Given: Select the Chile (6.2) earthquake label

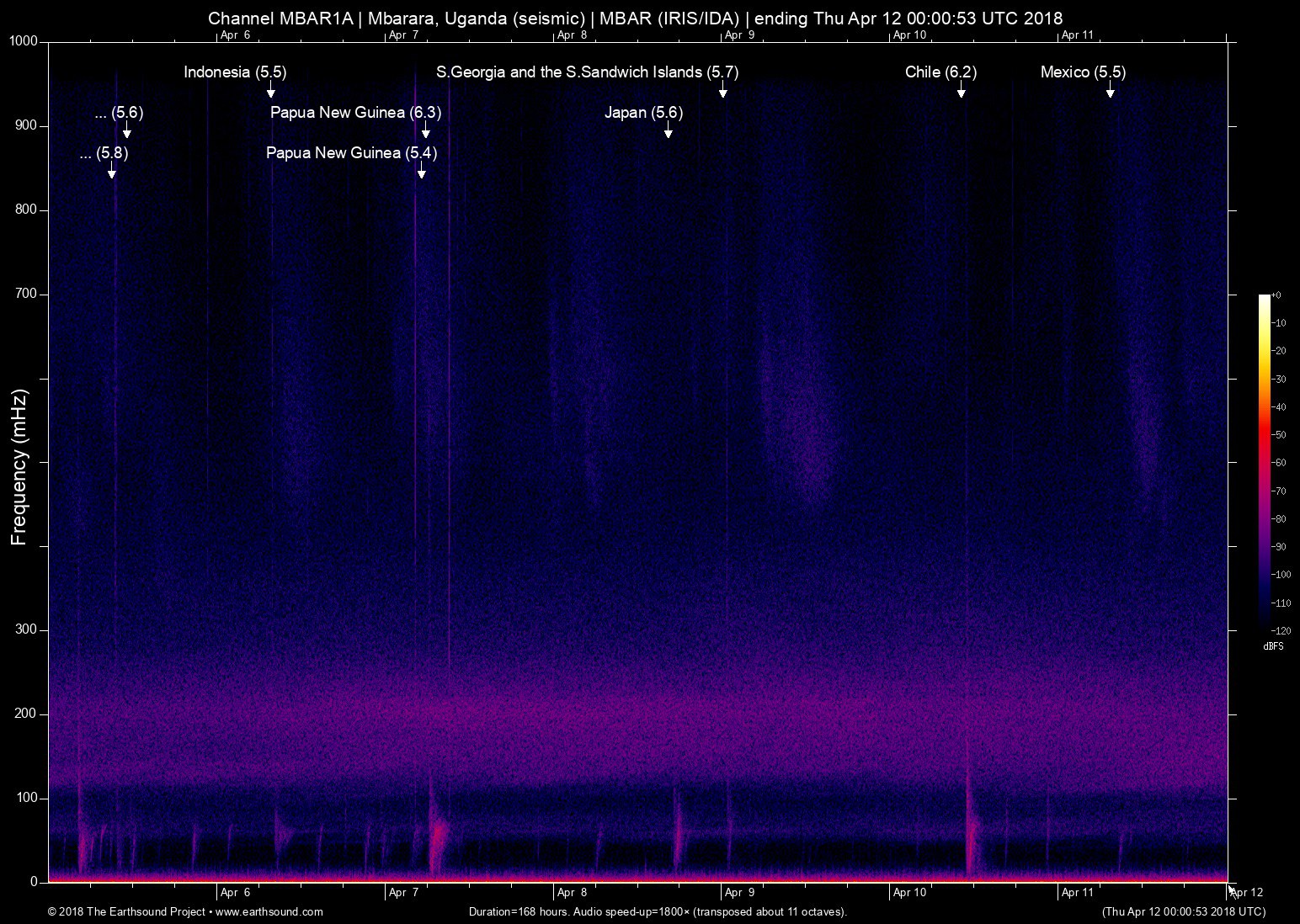Looking at the screenshot, I should pyautogui.click(x=940, y=72).
